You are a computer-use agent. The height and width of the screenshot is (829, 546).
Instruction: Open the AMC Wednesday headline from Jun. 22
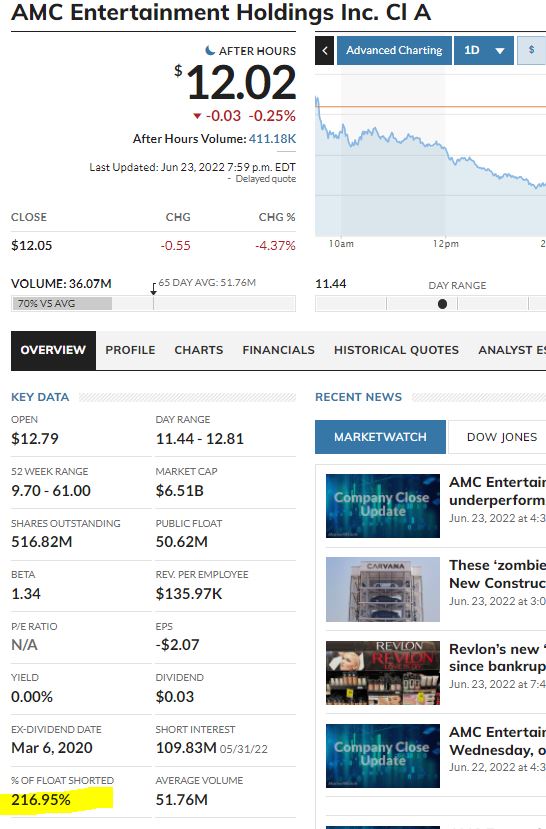point(497,741)
